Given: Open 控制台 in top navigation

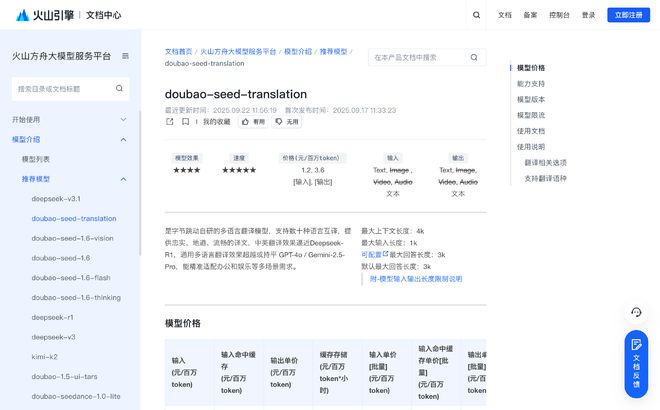Looking at the screenshot, I should [x=559, y=15].
